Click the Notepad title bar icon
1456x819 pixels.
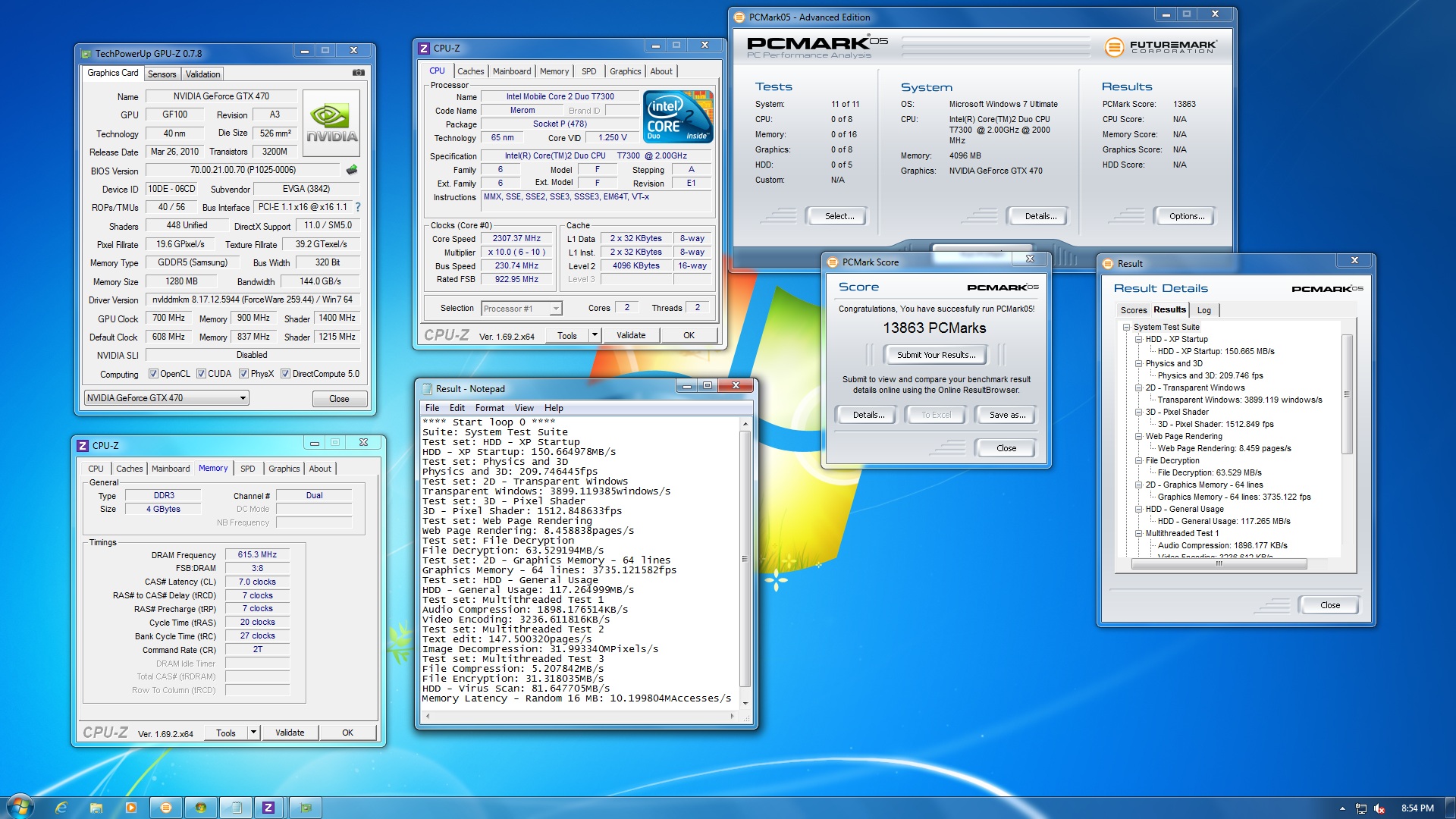click(427, 389)
